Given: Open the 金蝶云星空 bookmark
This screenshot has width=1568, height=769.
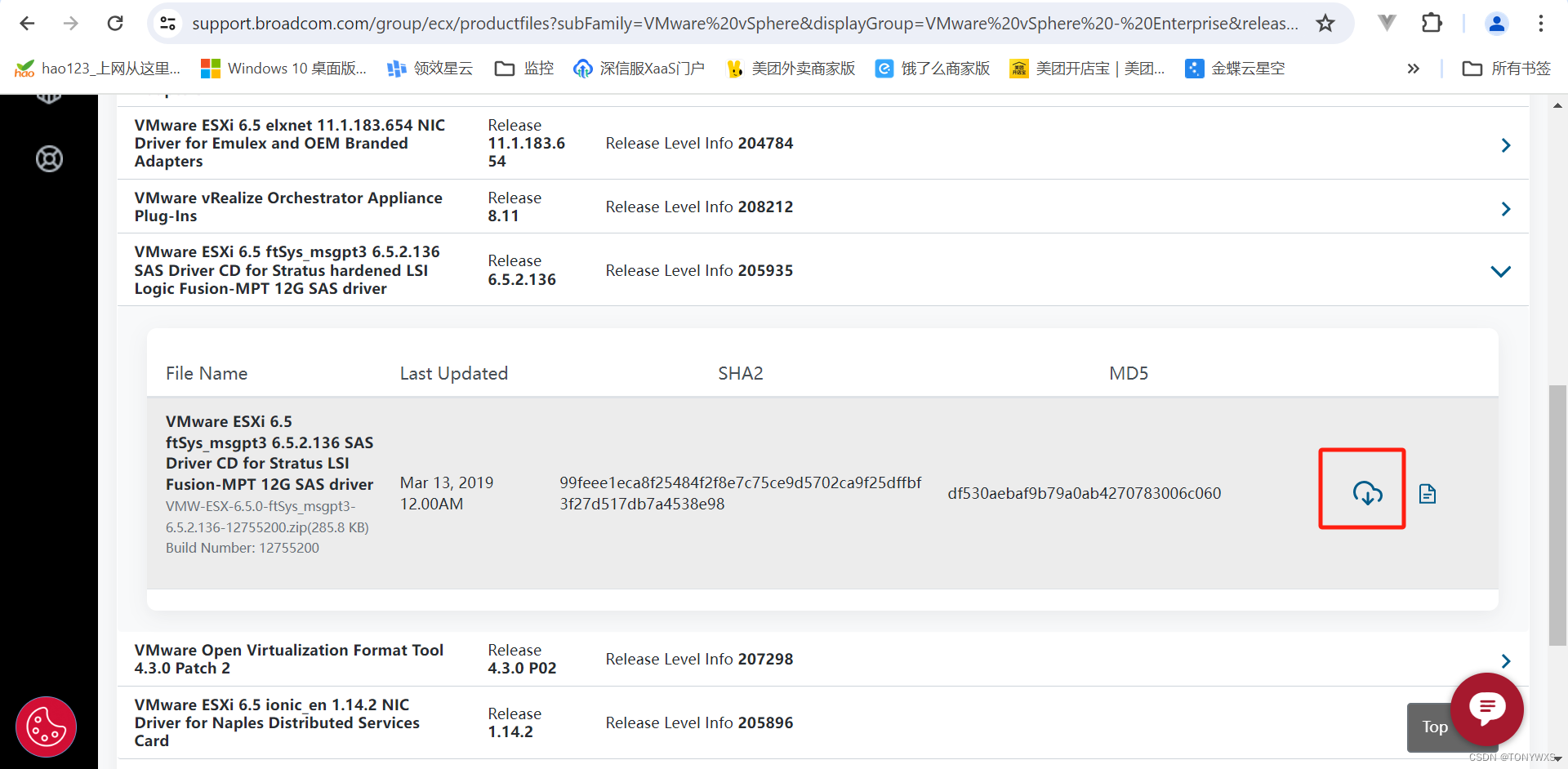Looking at the screenshot, I should pyautogui.click(x=1235, y=69).
